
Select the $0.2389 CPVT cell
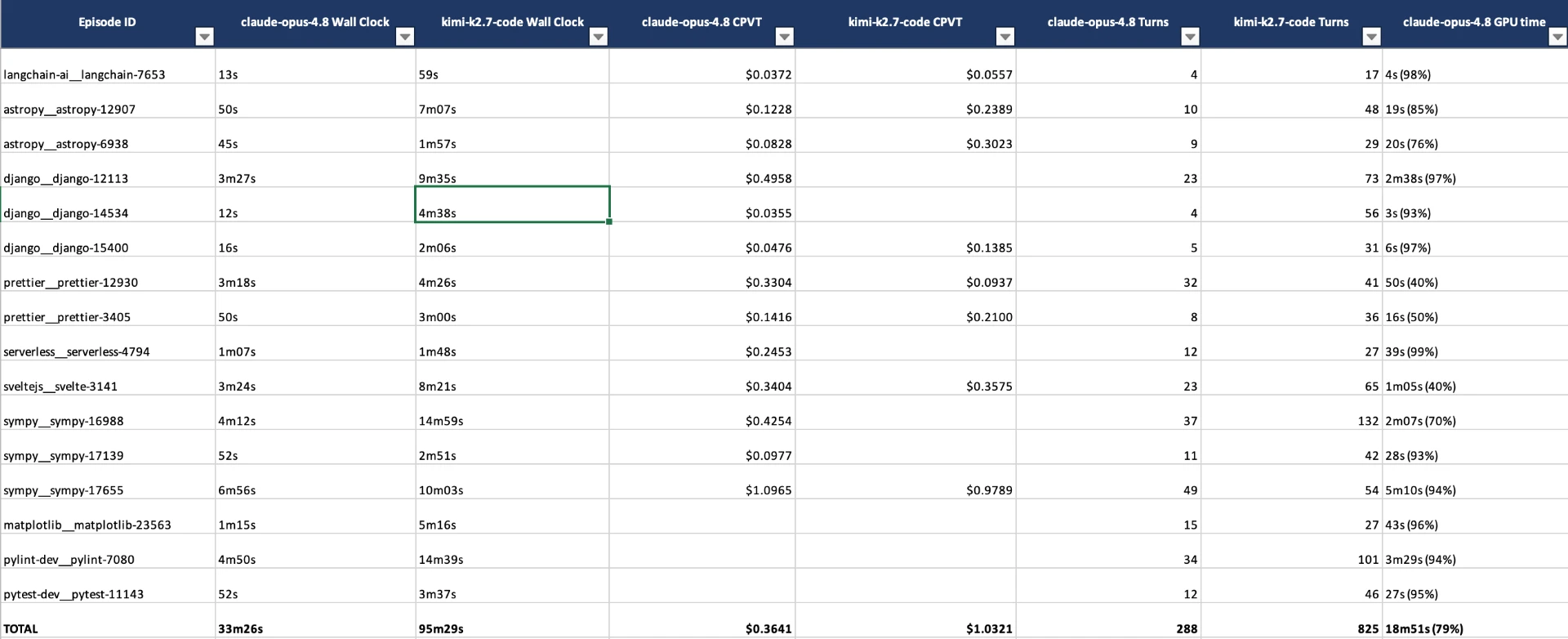(x=906, y=101)
